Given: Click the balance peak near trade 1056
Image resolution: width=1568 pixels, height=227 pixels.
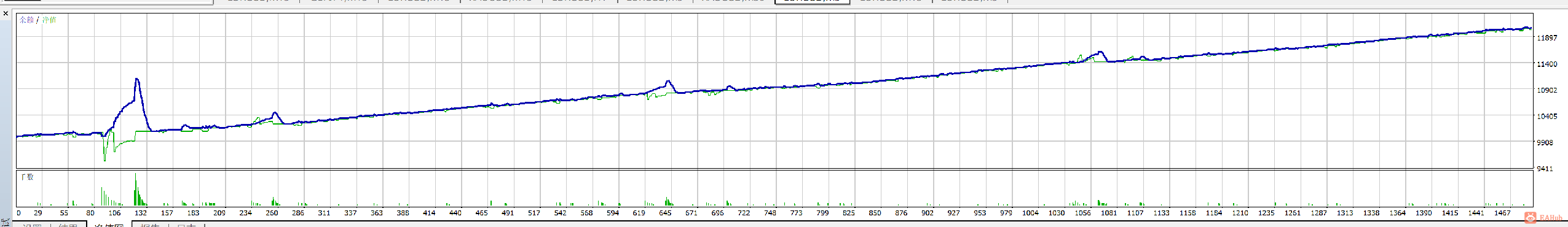Looking at the screenshot, I should (x=1100, y=52).
